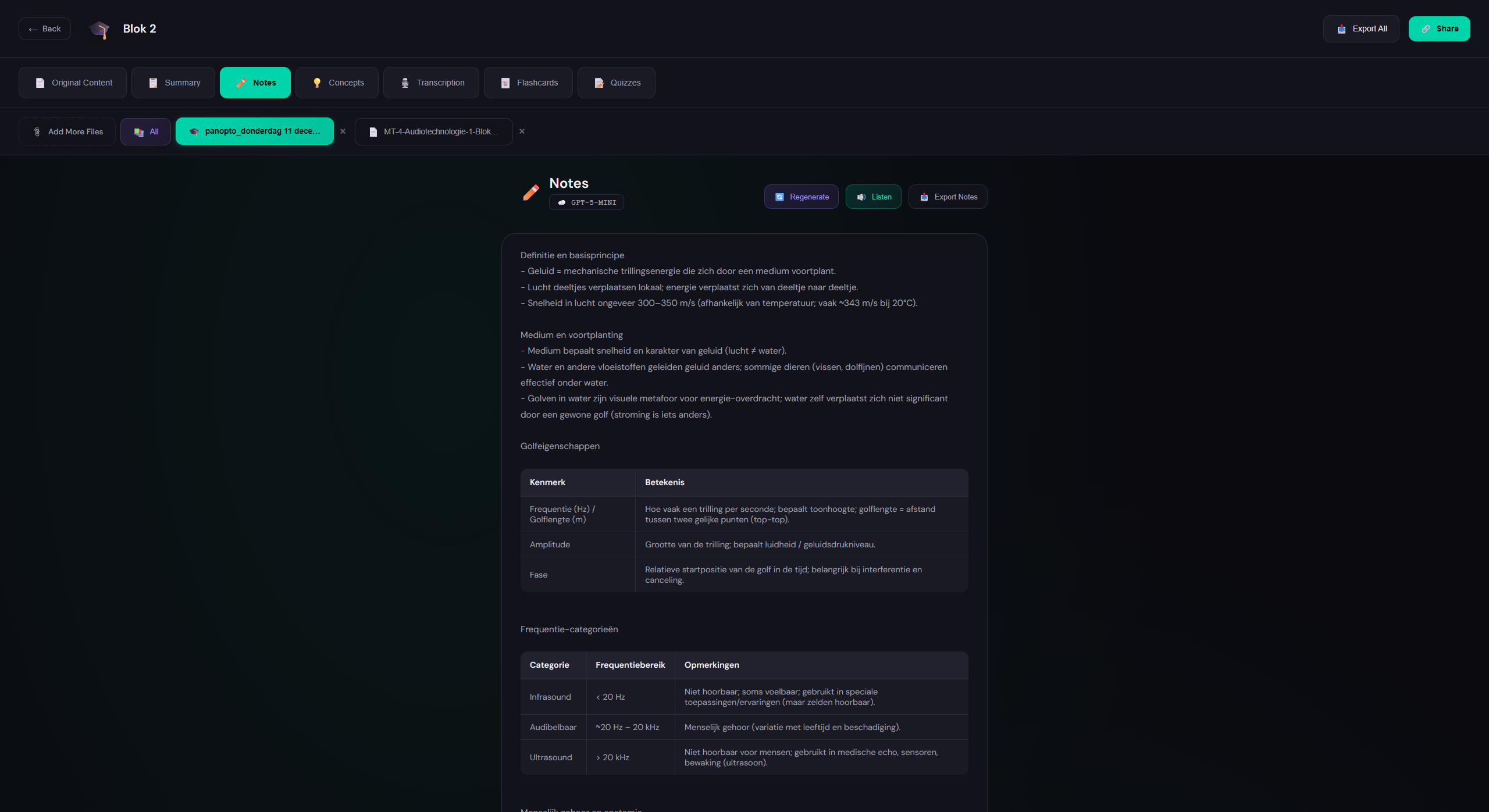Click the Export Notes button
Viewport: 1489px width, 812px height.
coord(947,197)
